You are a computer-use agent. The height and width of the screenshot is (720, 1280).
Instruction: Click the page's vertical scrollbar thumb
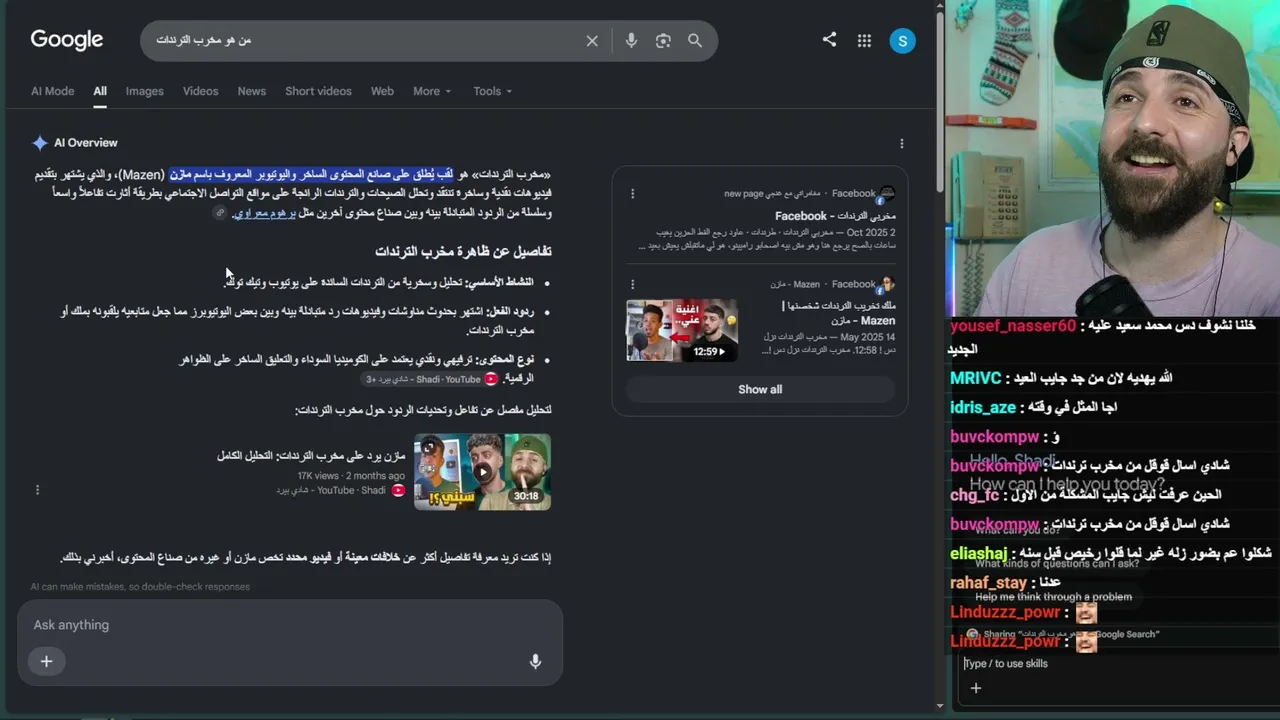(x=940, y=100)
